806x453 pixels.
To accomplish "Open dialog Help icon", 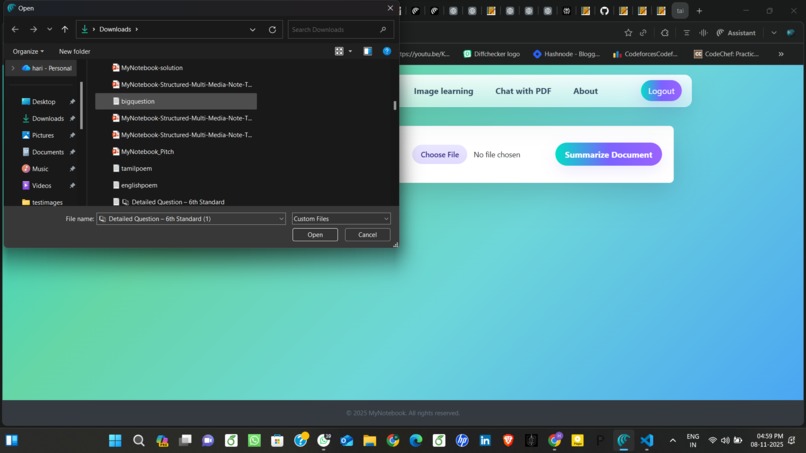I will pyautogui.click(x=387, y=51).
